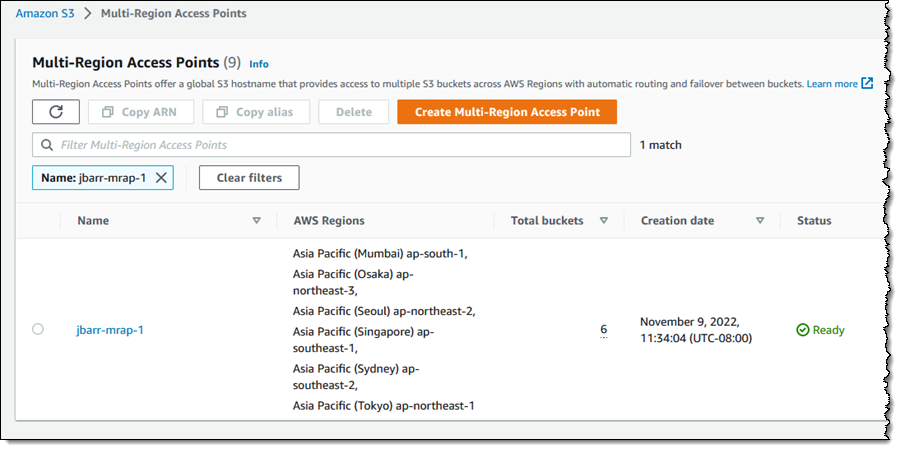Click the Copy alias button
The width and height of the screenshot is (901, 450).
coord(256,112)
